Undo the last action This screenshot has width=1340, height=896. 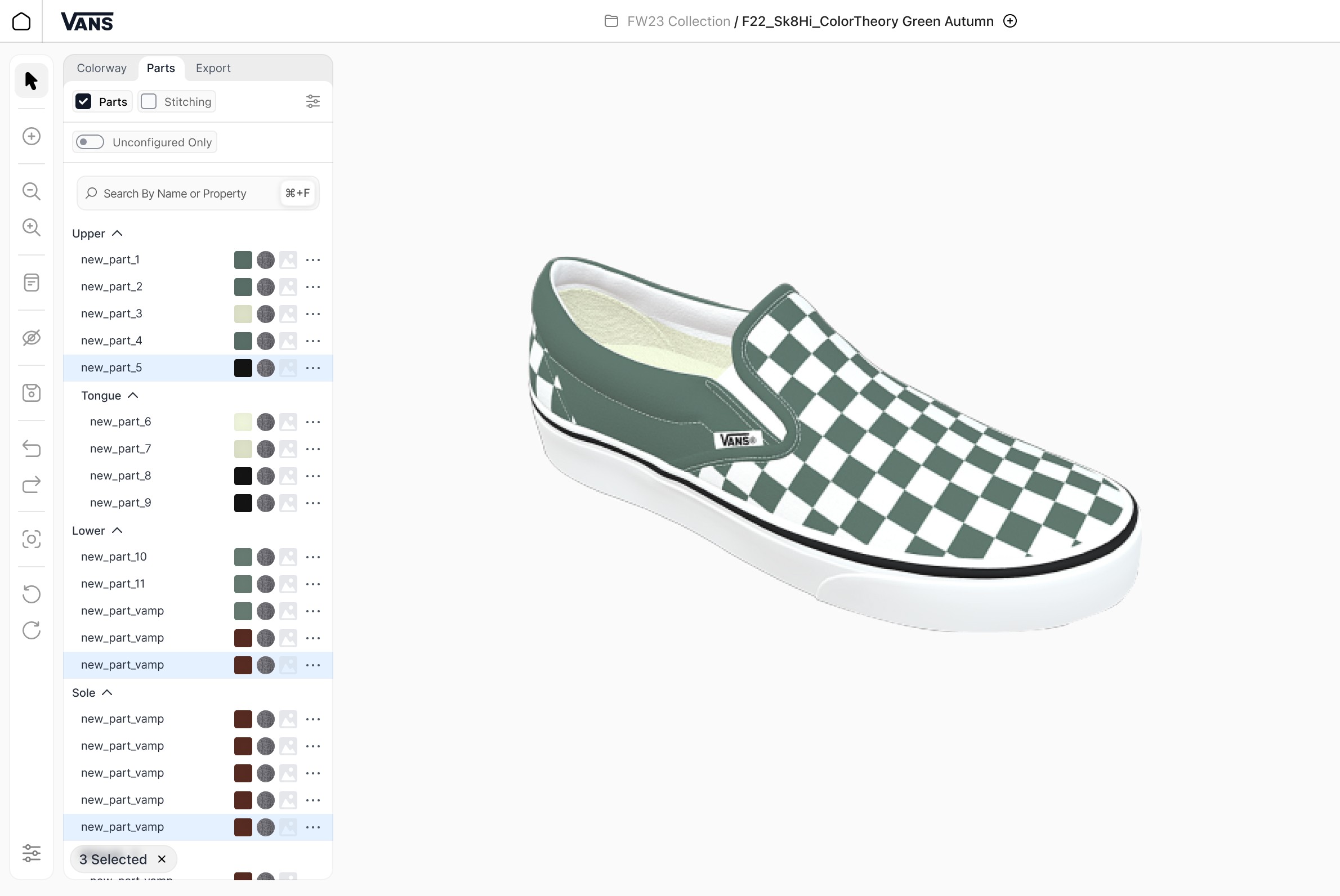coord(32,448)
